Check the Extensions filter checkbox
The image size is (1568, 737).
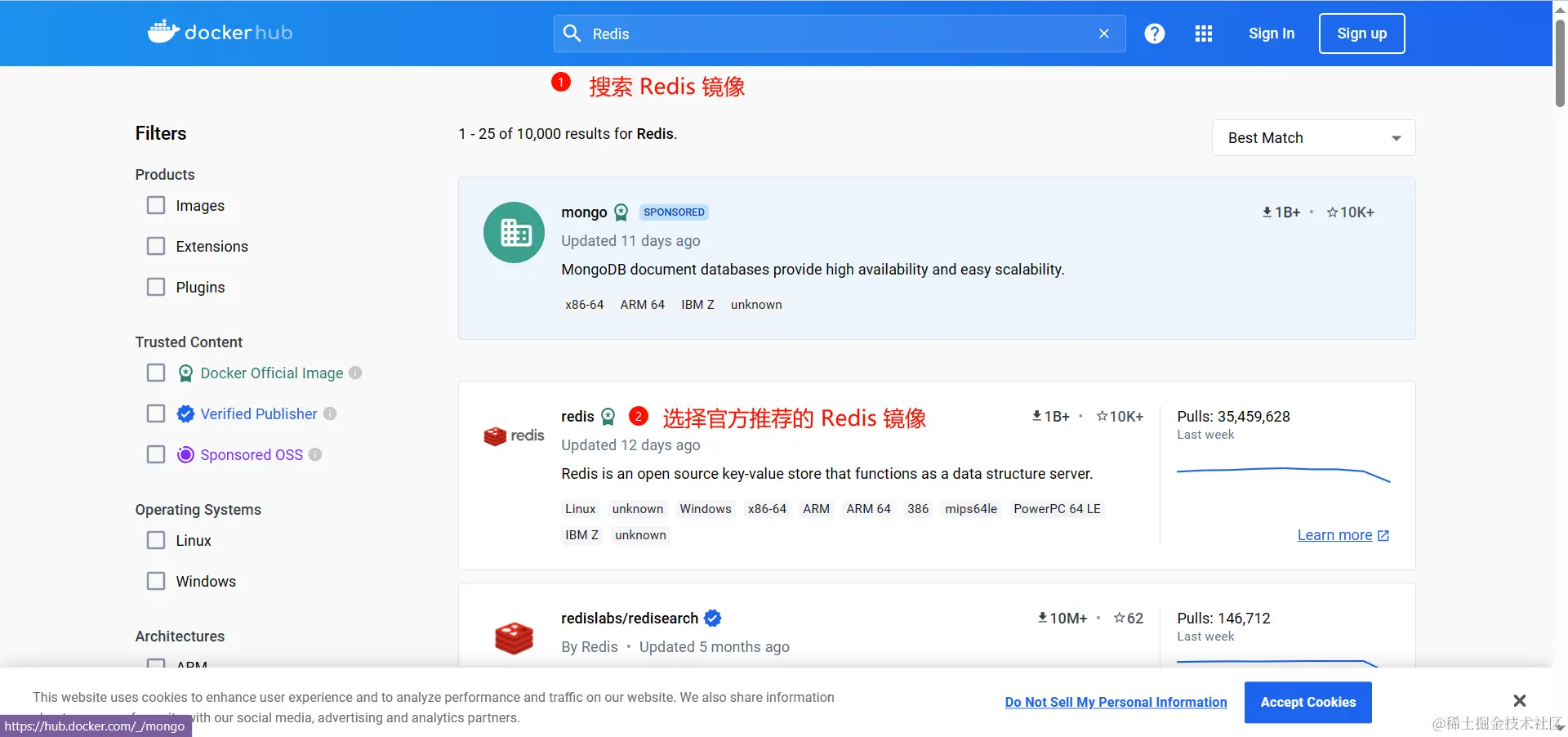[156, 246]
